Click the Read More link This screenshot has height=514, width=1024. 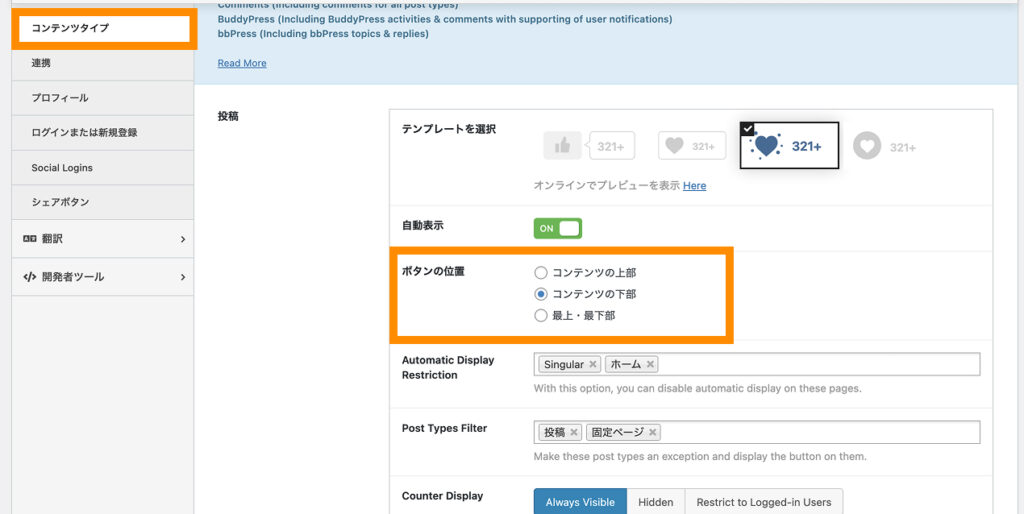242,63
